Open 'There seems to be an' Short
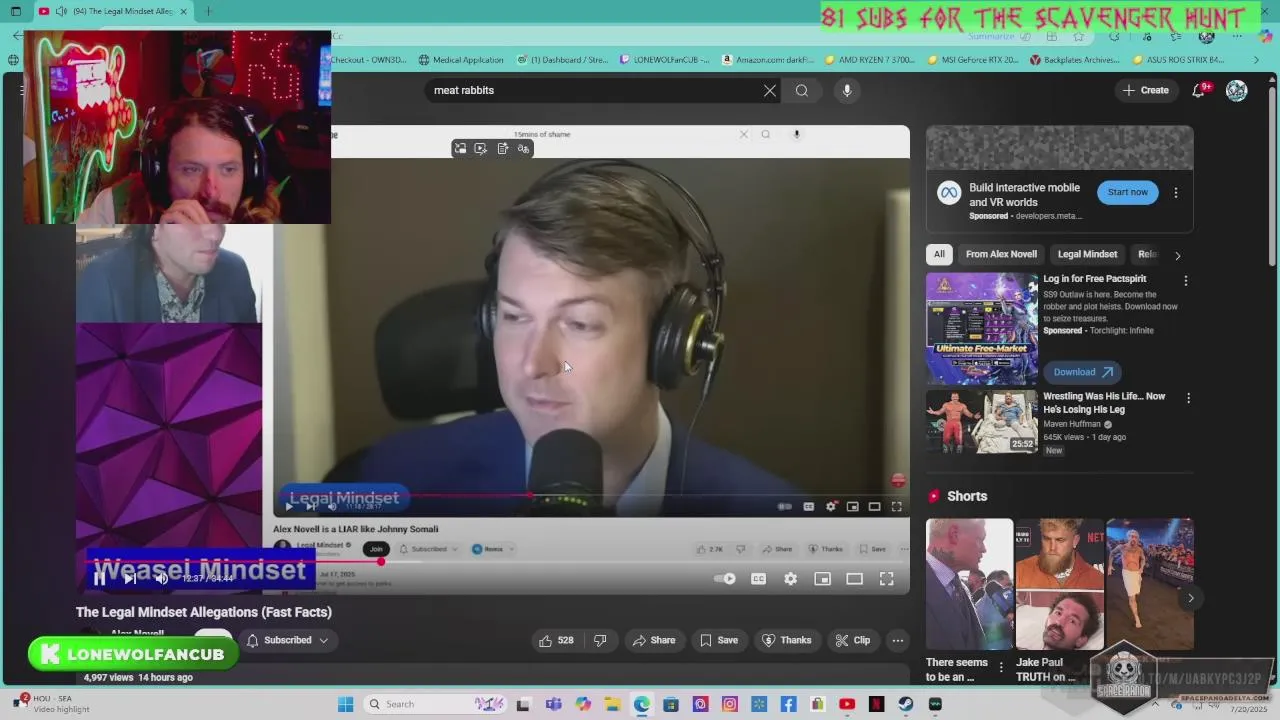 pyautogui.click(x=969, y=584)
